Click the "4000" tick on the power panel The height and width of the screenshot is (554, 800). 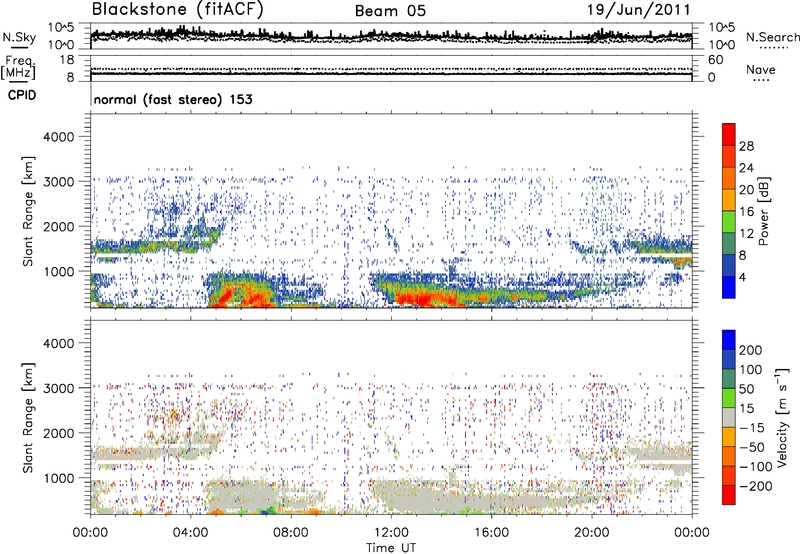pos(59,137)
